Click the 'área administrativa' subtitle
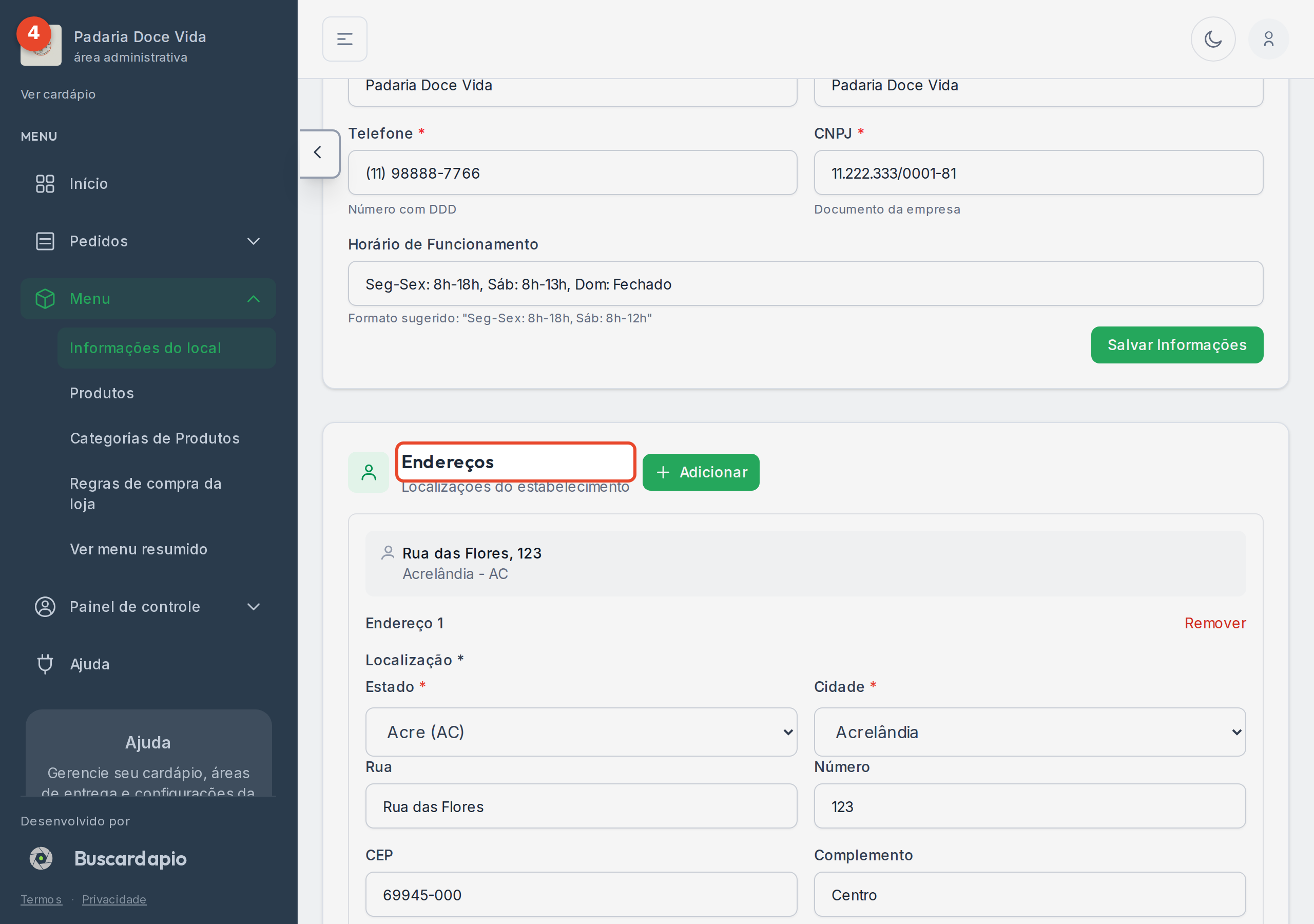Image resolution: width=1314 pixels, height=924 pixels. 130,57
